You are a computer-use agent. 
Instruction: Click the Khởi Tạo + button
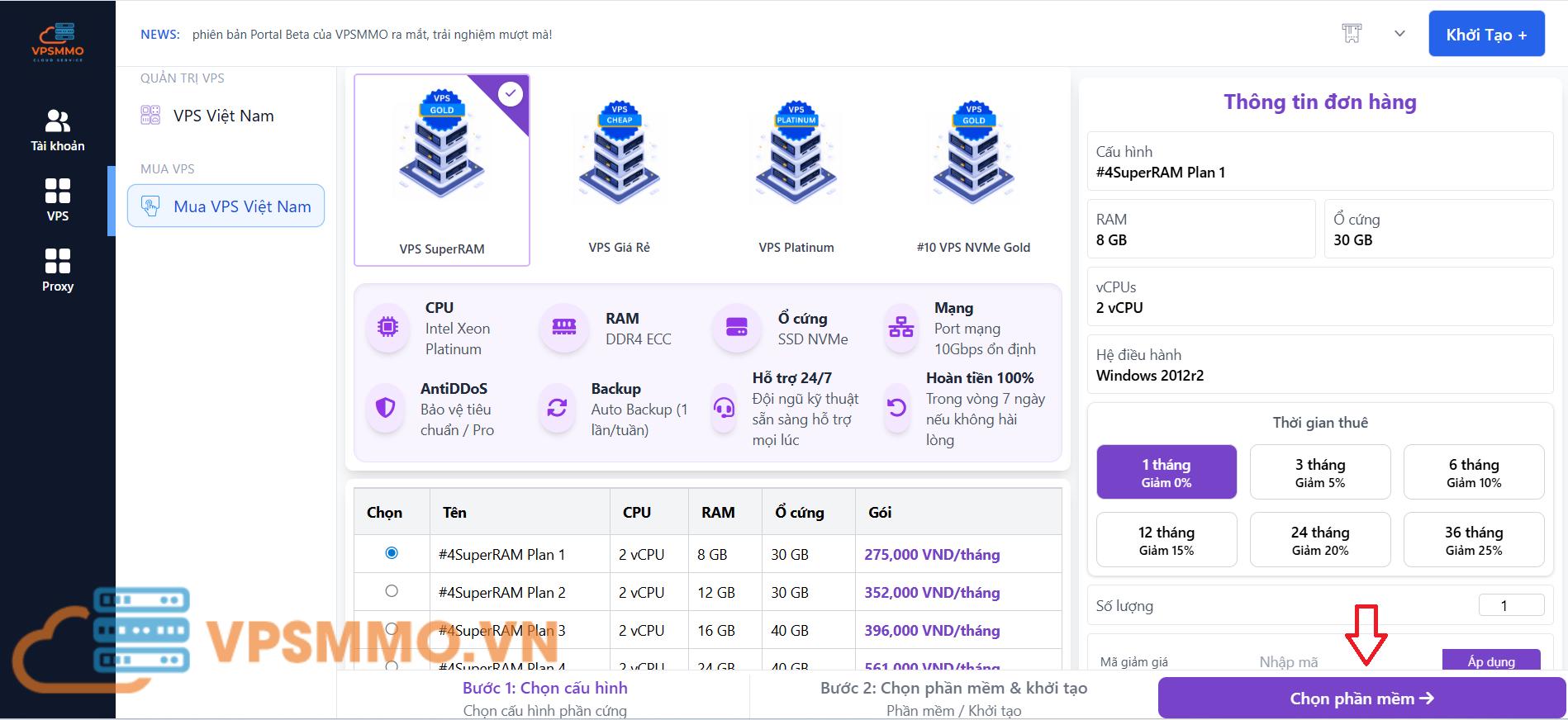(x=1485, y=35)
